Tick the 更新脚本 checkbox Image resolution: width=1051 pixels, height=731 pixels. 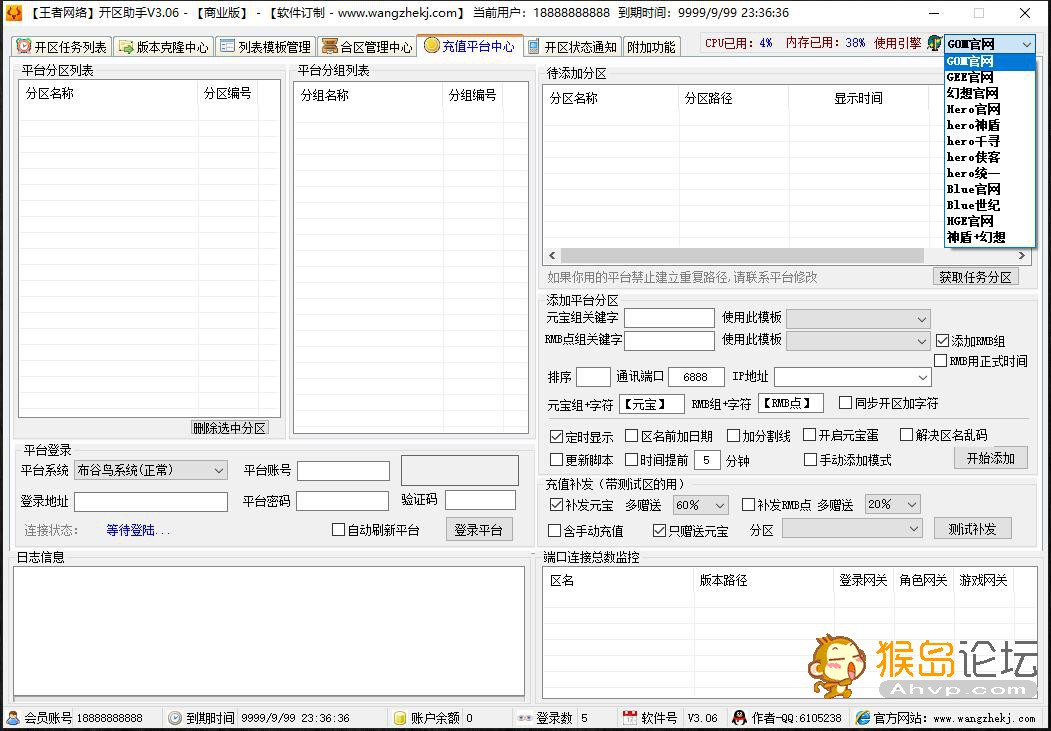pos(556,460)
